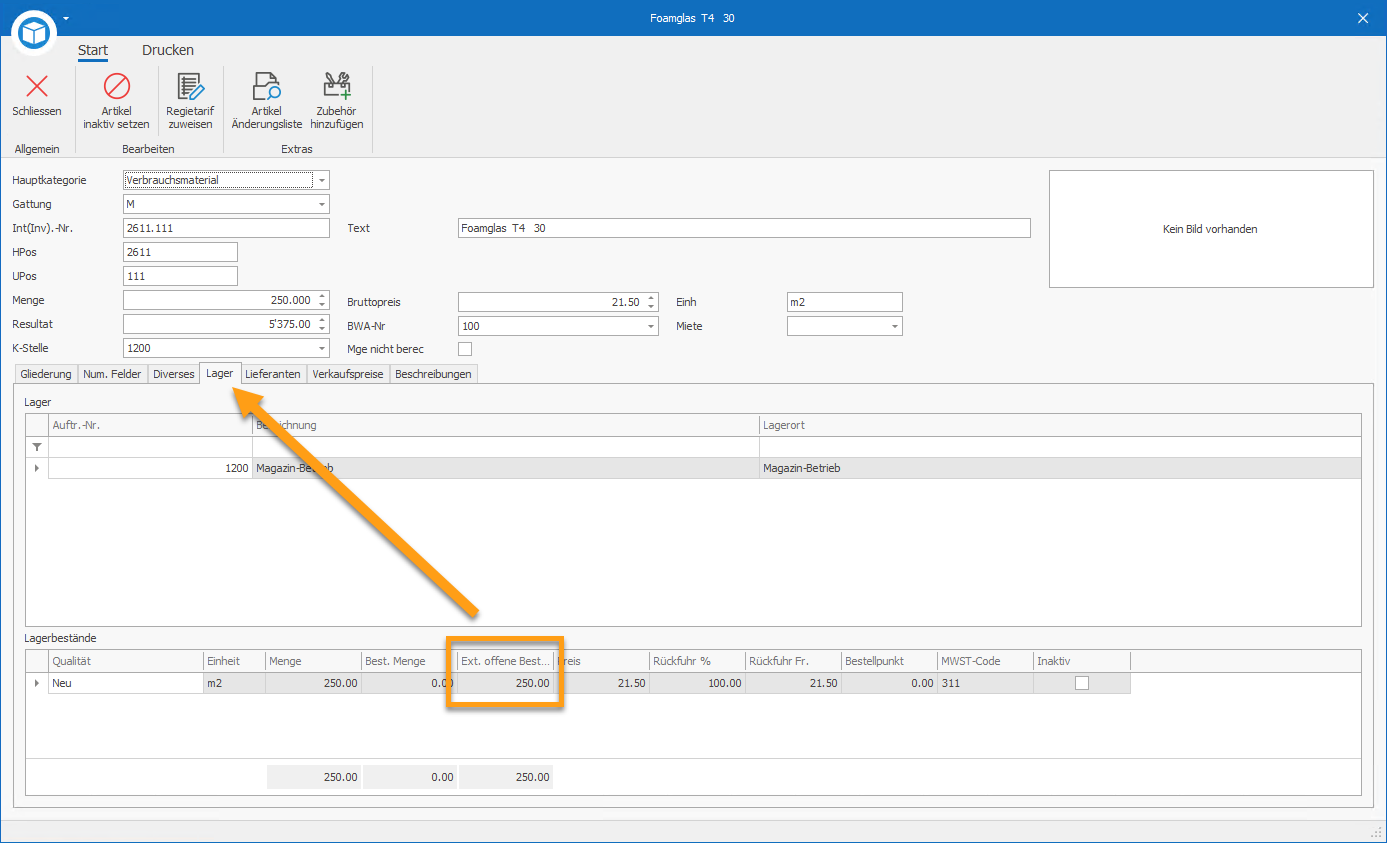Click the Auftr.-Nr. filter row cell

(150, 447)
